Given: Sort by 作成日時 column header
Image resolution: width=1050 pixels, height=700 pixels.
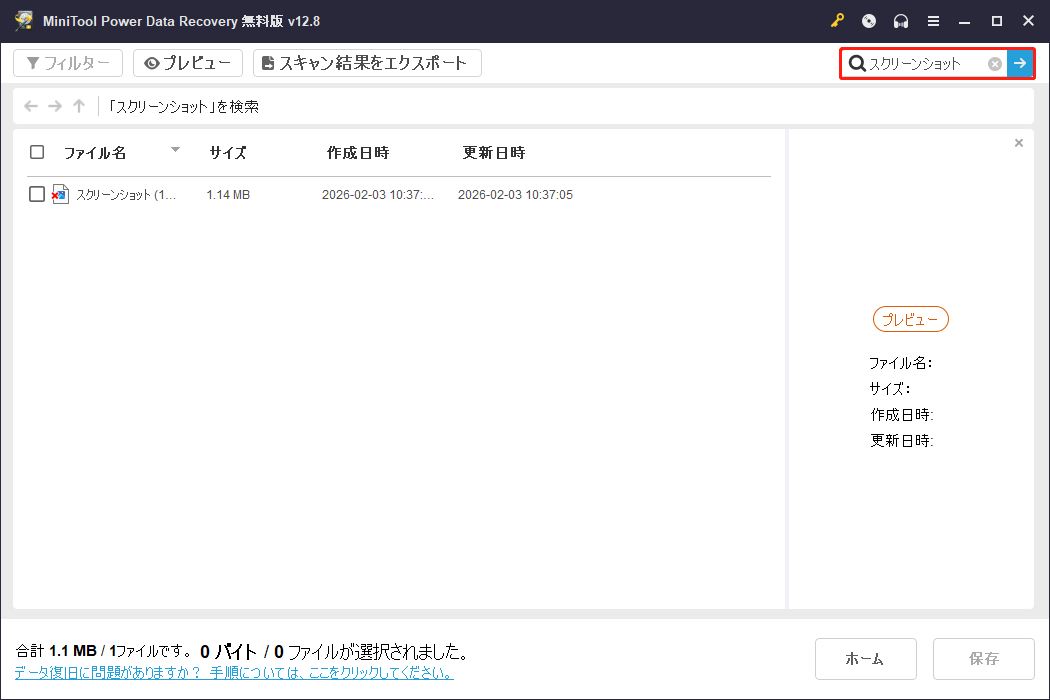Looking at the screenshot, I should tap(358, 153).
